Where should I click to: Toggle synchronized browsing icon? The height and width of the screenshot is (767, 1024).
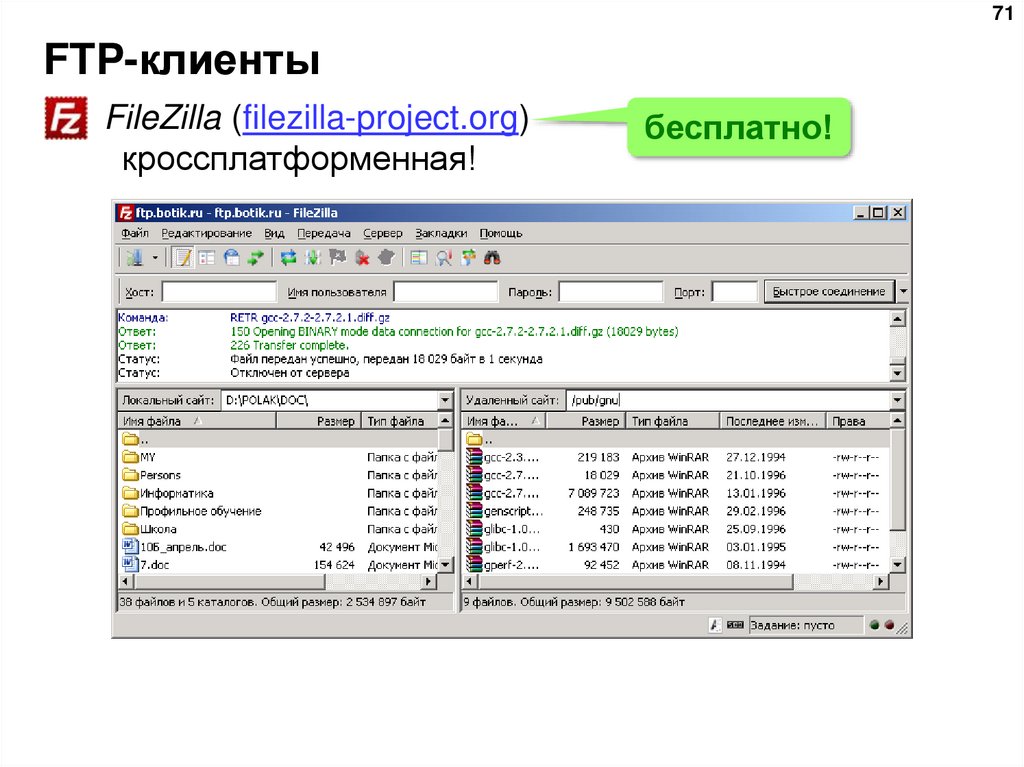tap(468, 257)
